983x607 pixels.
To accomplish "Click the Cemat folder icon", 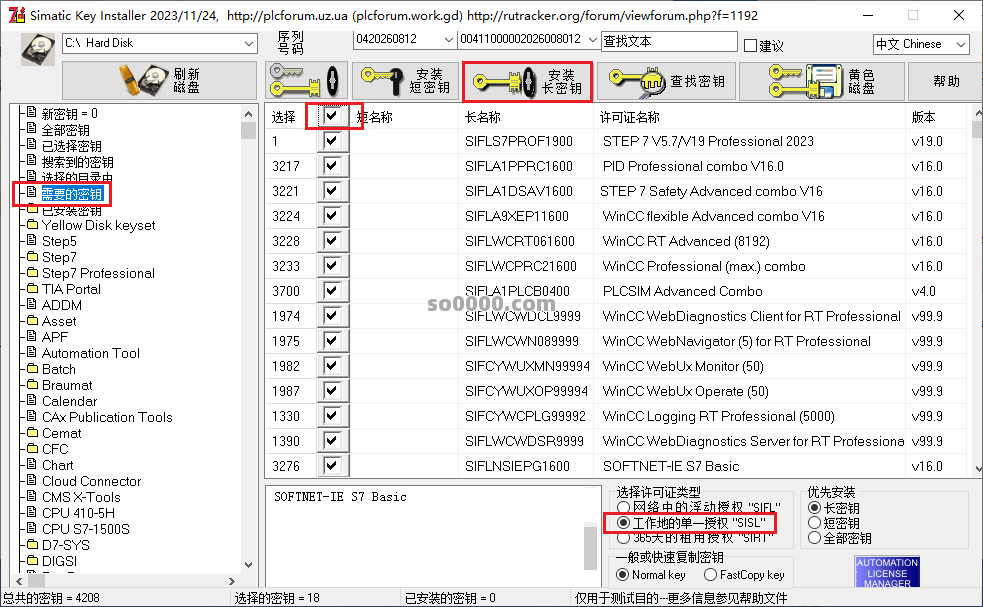I will 33,433.
